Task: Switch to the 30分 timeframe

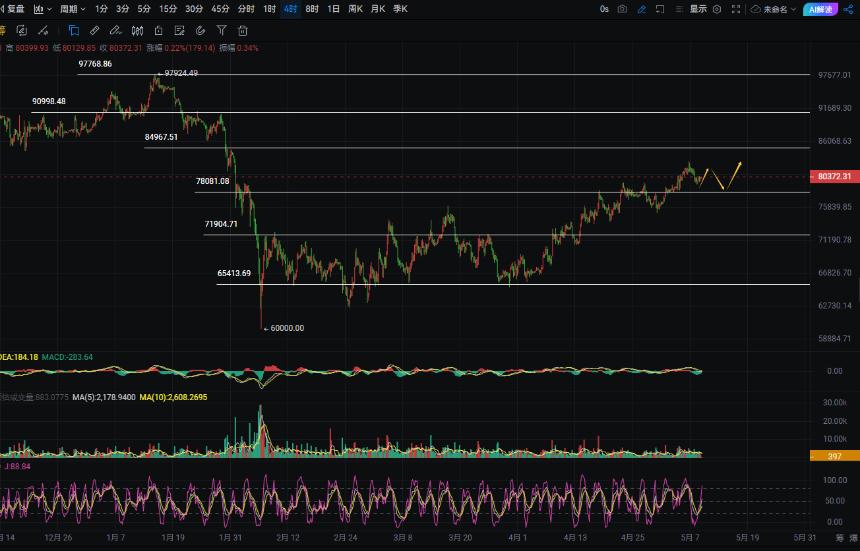Action: coord(194,9)
